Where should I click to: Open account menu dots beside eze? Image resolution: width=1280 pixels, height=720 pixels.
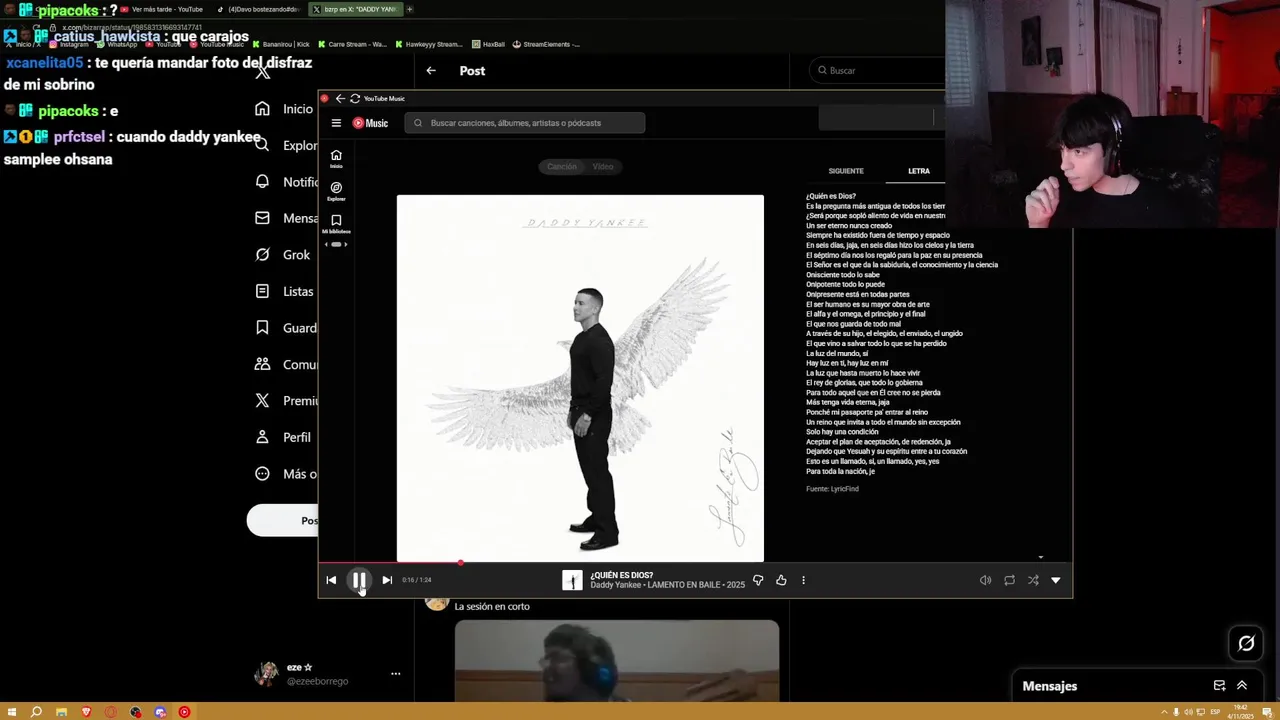click(x=396, y=674)
